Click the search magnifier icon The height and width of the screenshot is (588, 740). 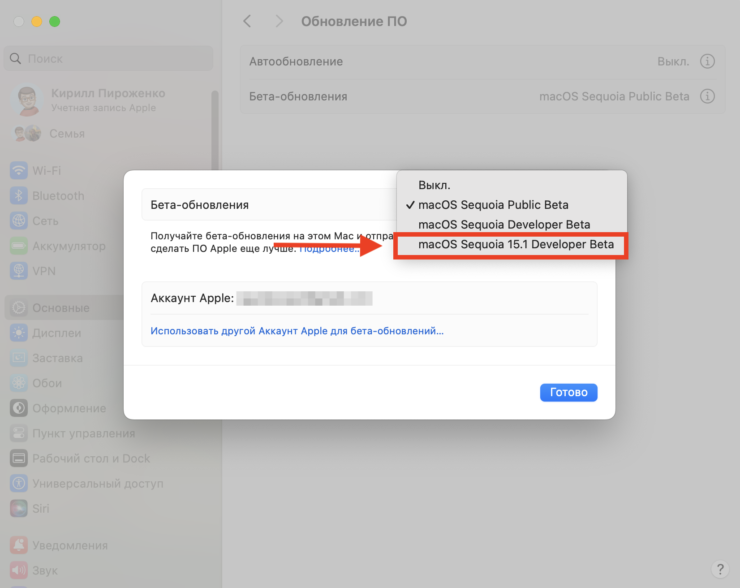click(16, 59)
